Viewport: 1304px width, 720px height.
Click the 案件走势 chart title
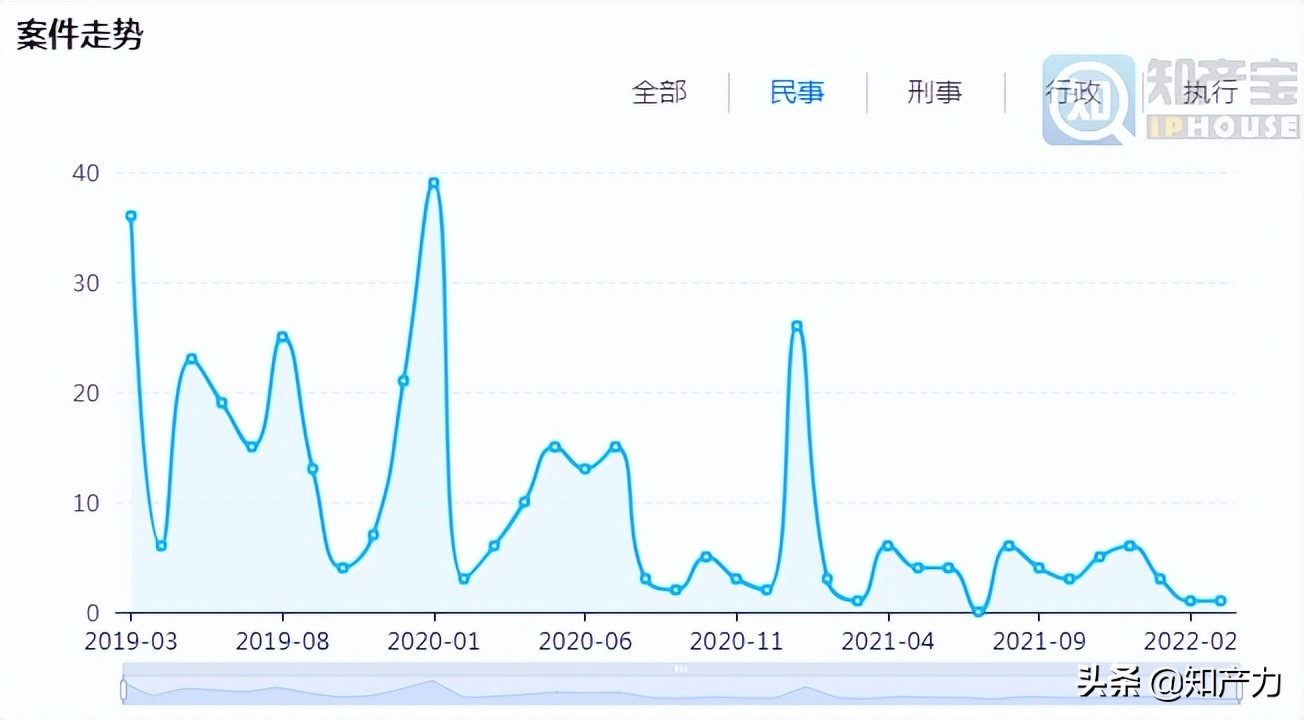coord(80,36)
